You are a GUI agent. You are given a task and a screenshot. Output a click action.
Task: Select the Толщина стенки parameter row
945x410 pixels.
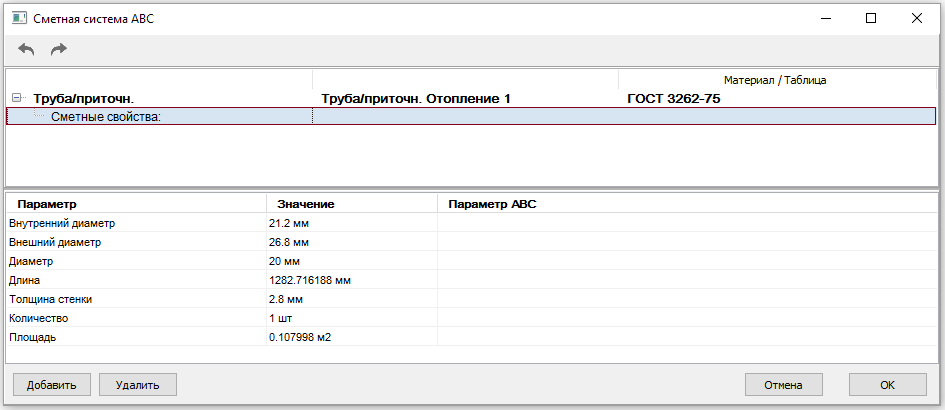[x=471, y=299]
